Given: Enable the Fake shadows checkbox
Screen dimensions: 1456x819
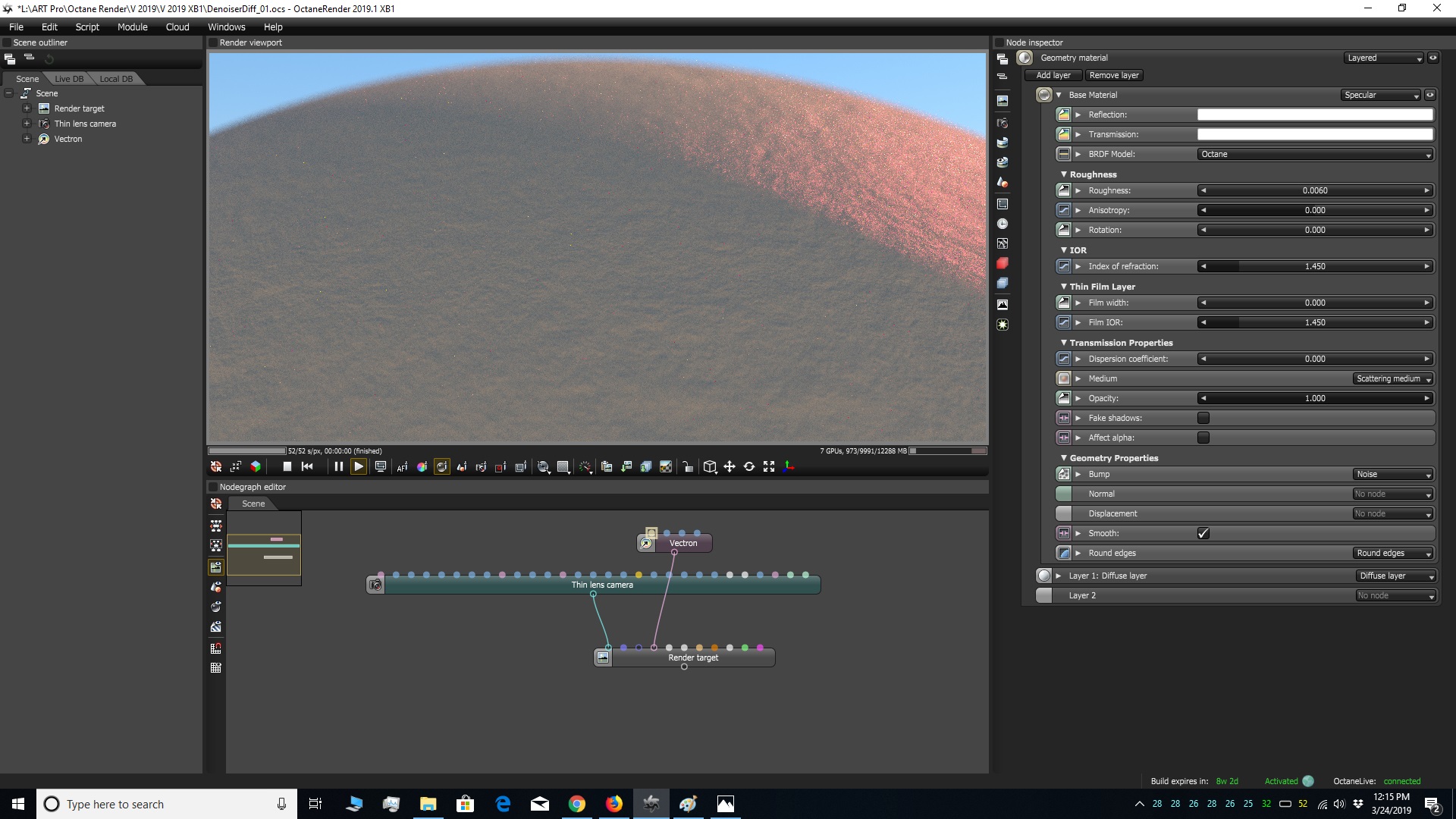Looking at the screenshot, I should click(x=1203, y=418).
